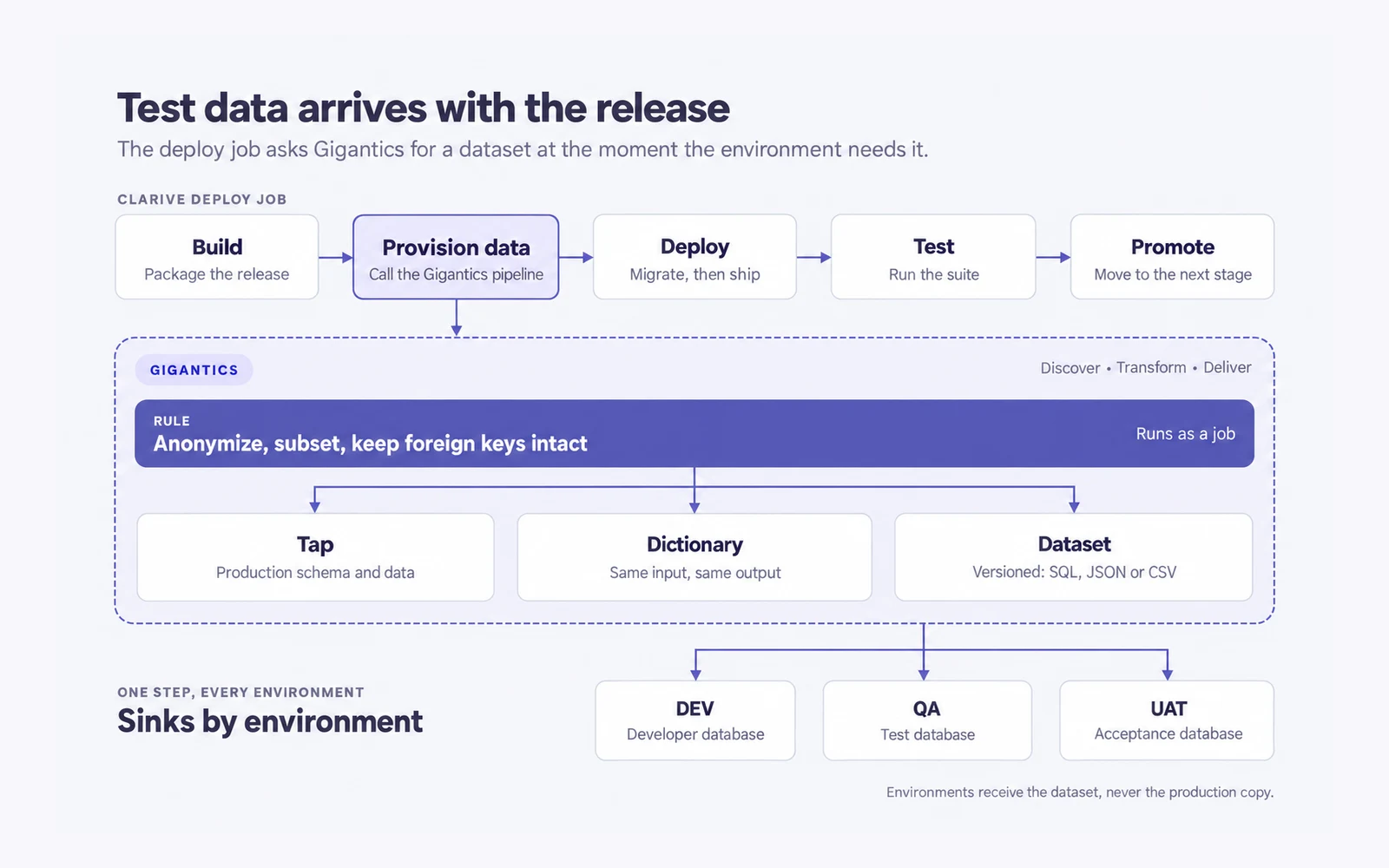
Task: Click 'Same input, same output' text
Action: tap(694, 573)
